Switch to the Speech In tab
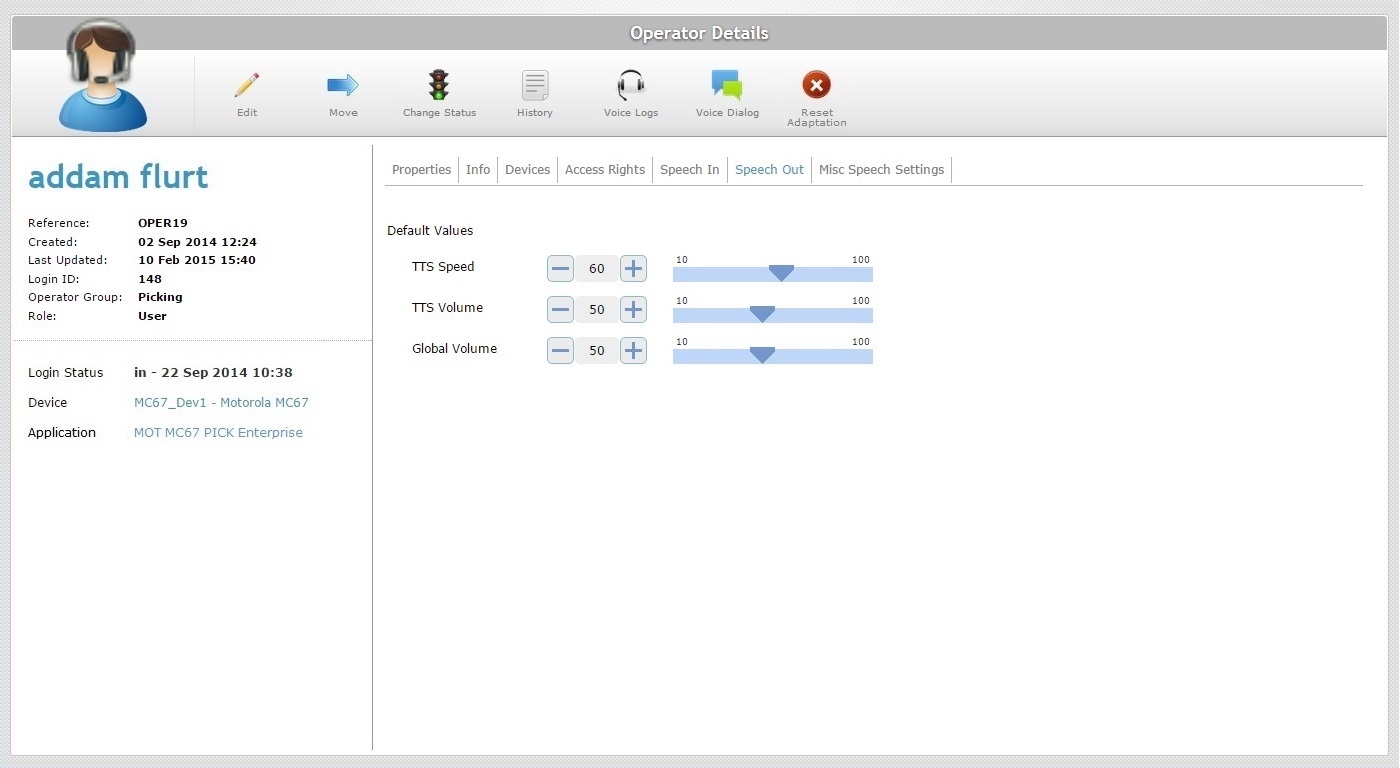 (x=689, y=170)
